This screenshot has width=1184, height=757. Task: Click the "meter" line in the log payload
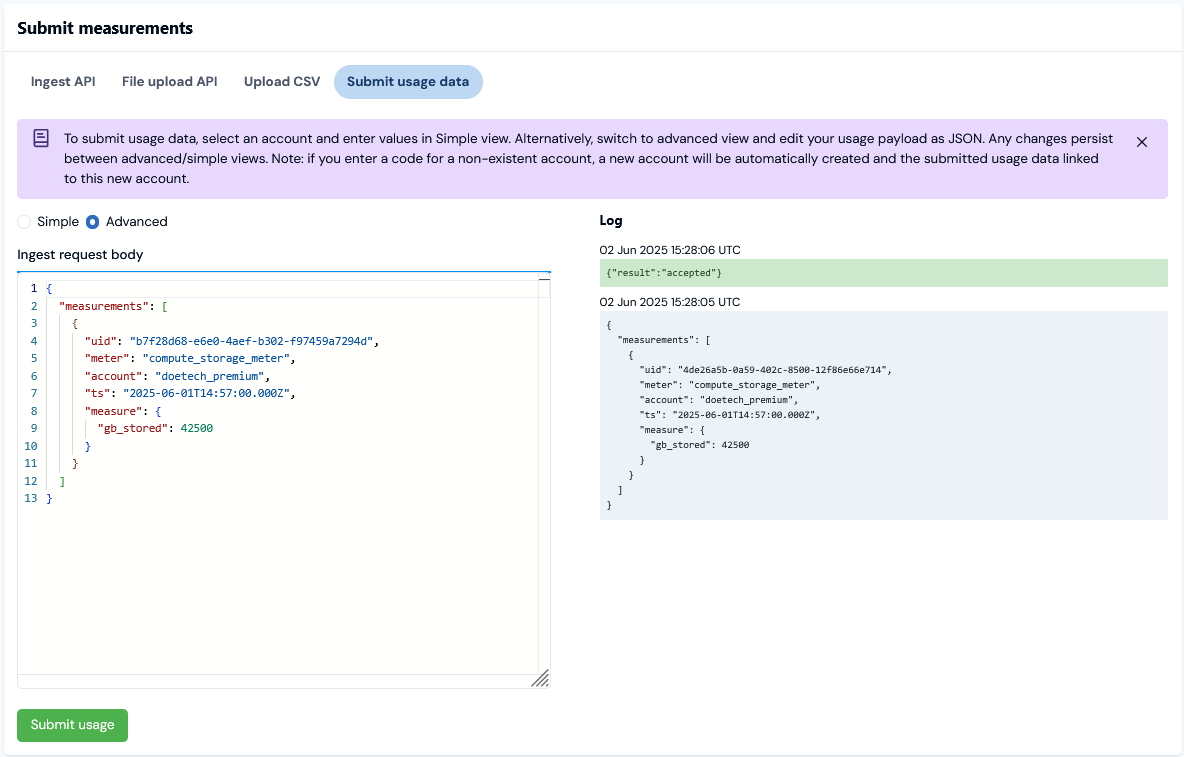pos(729,385)
